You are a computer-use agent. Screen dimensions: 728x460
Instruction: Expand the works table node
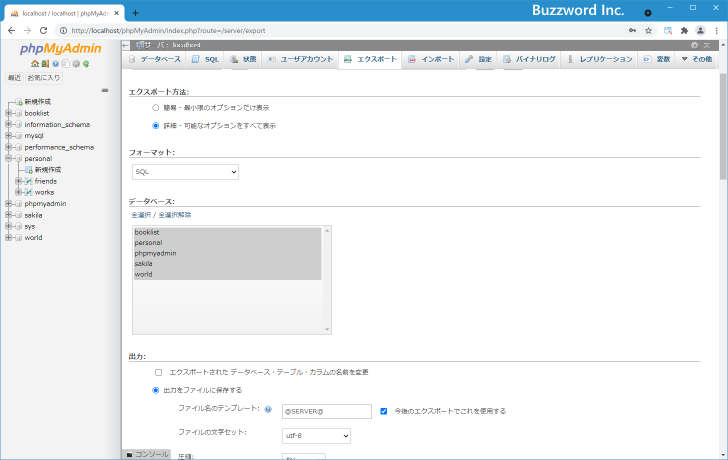point(19,192)
